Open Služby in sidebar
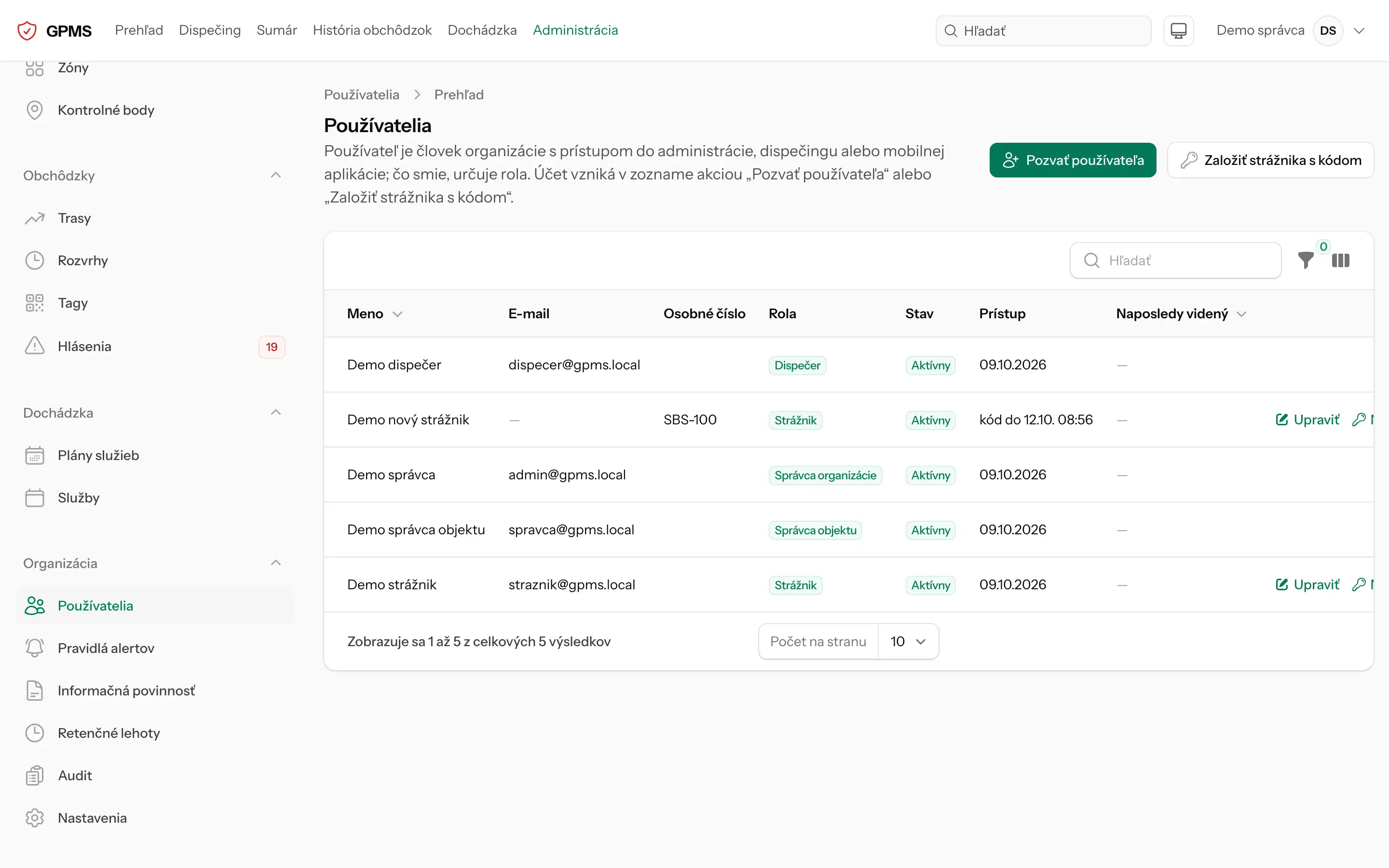Screen dimensions: 1389x868 coord(154,498)
